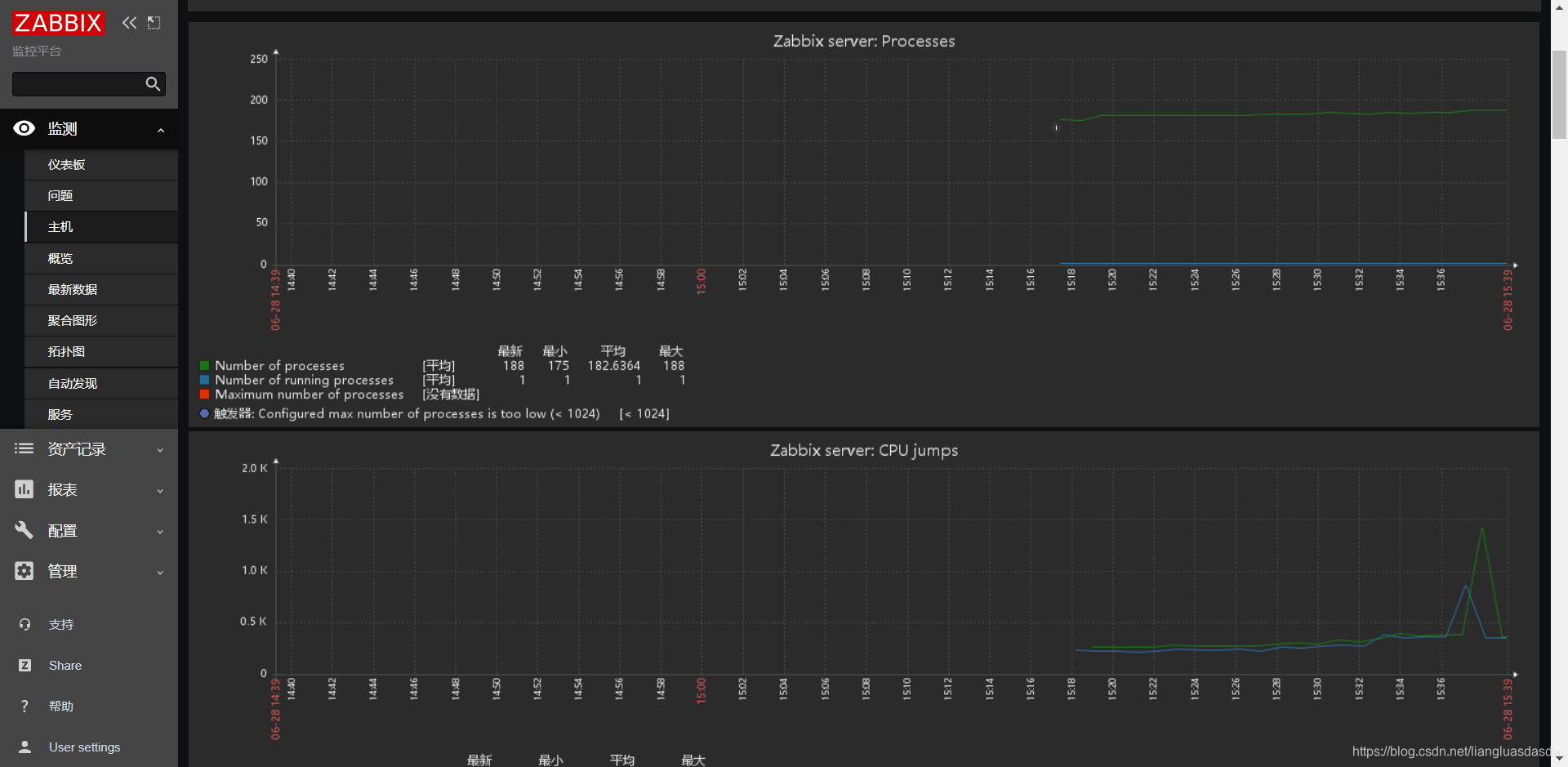Click the Maximum number of processes legend label
1568x767 pixels.
(x=310, y=395)
